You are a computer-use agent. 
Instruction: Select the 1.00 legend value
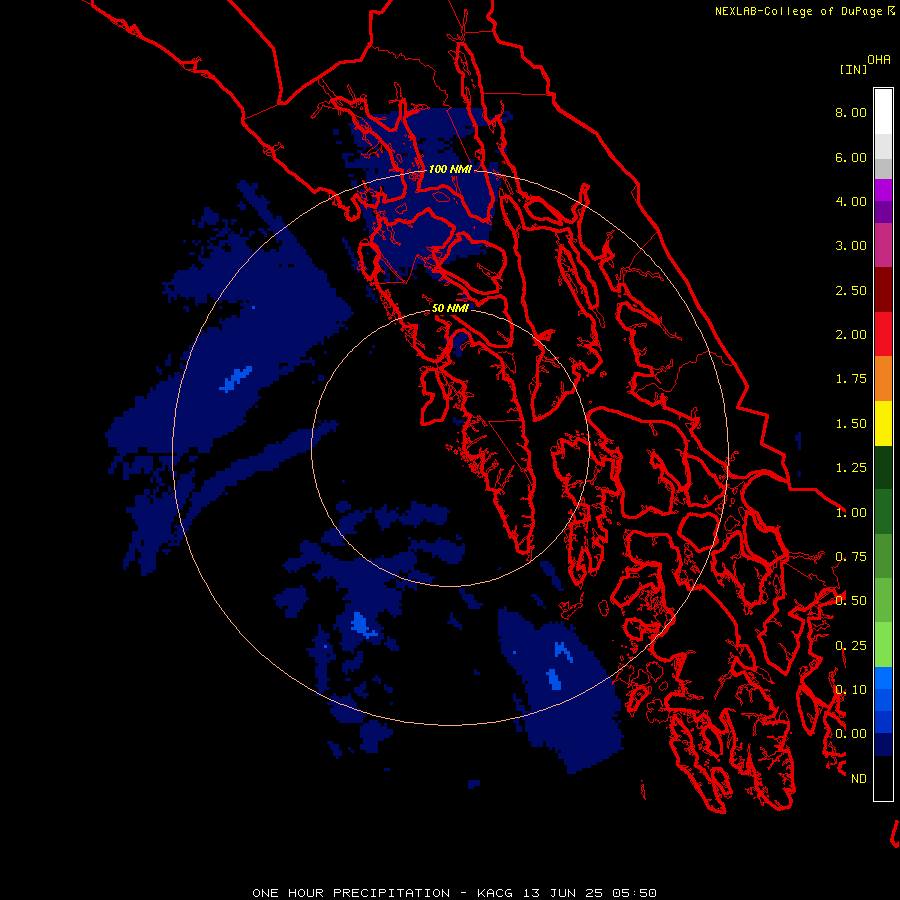tap(851, 513)
